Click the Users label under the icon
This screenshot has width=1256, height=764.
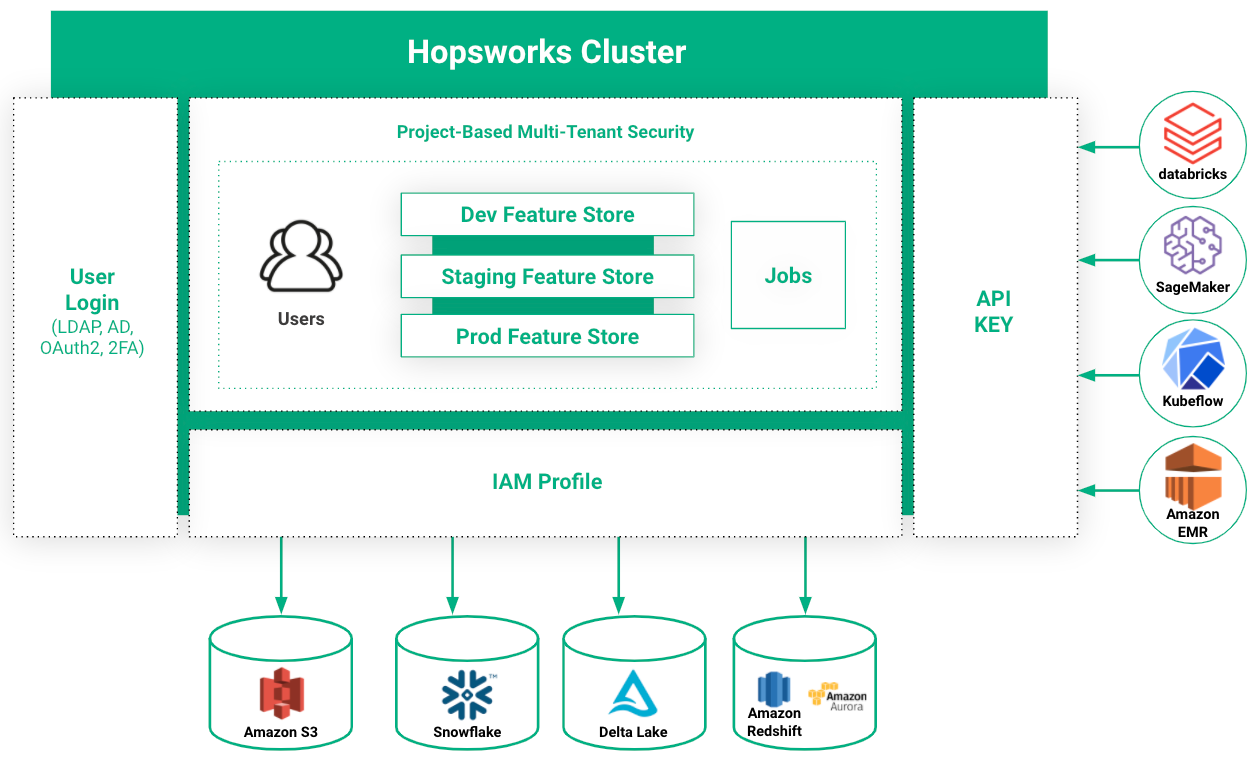pyautogui.click(x=301, y=319)
